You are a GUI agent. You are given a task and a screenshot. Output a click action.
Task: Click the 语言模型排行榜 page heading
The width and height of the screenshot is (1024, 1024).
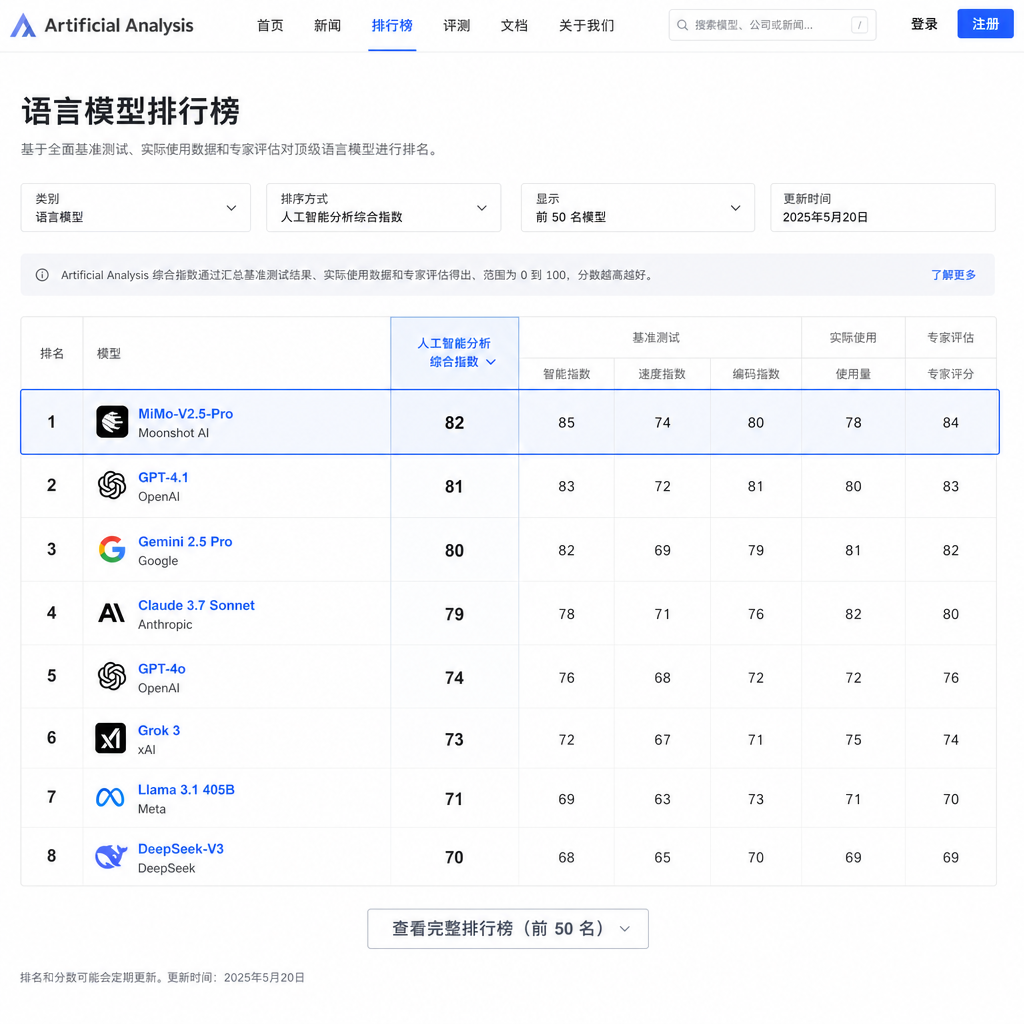131,111
